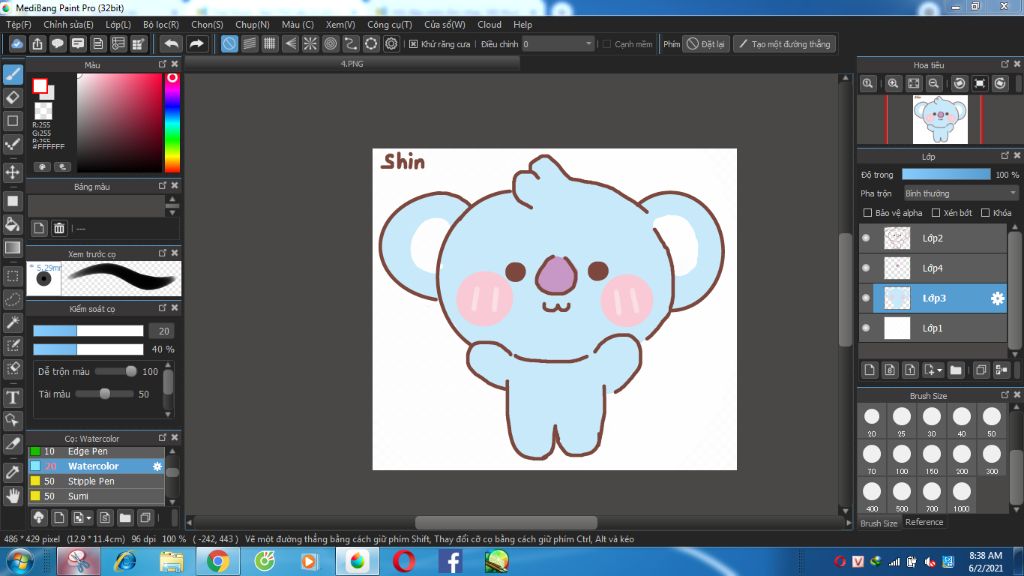Enable radial snap guide
The width and height of the screenshot is (1024, 576).
[310, 44]
